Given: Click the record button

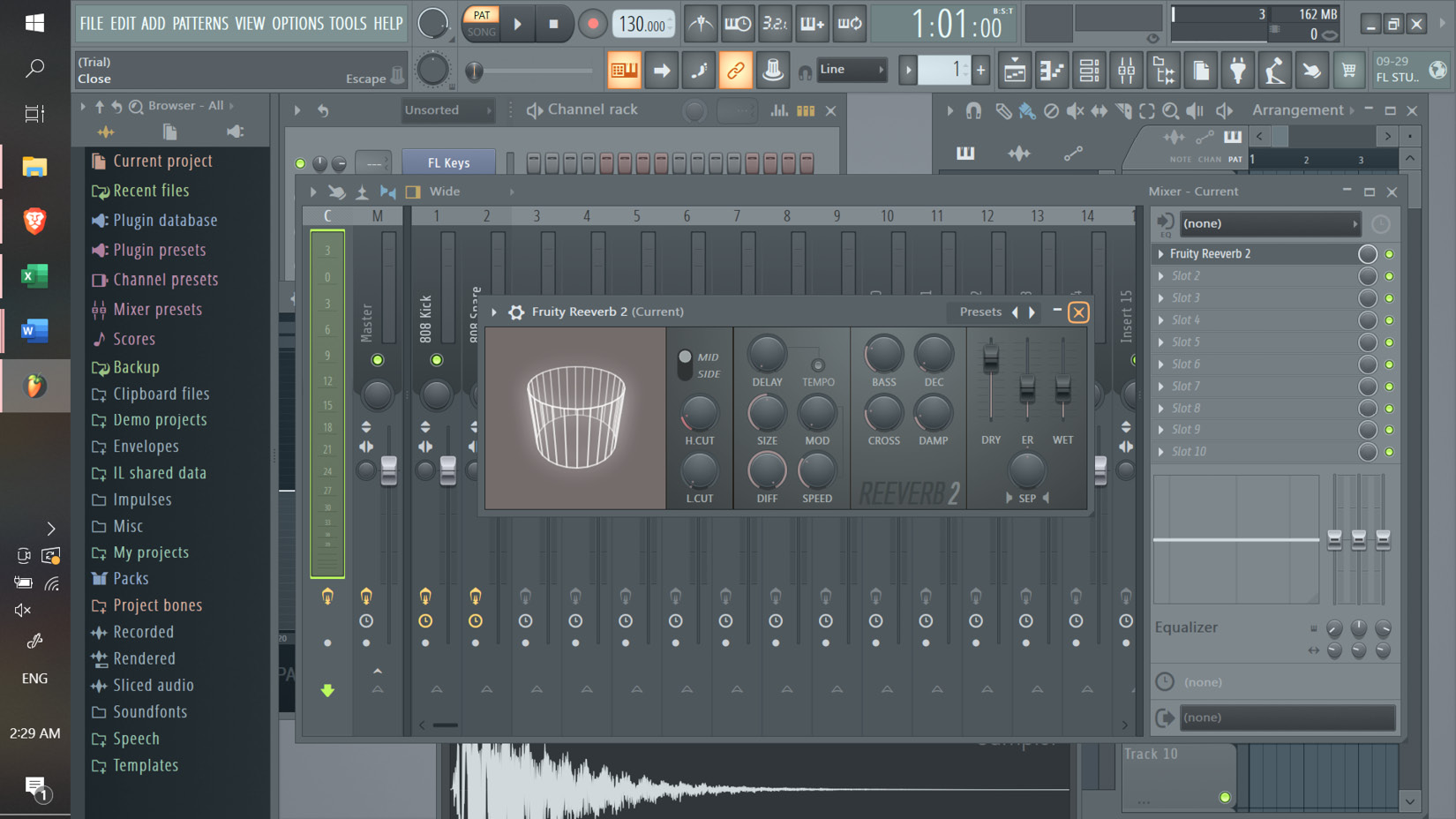Looking at the screenshot, I should (592, 24).
